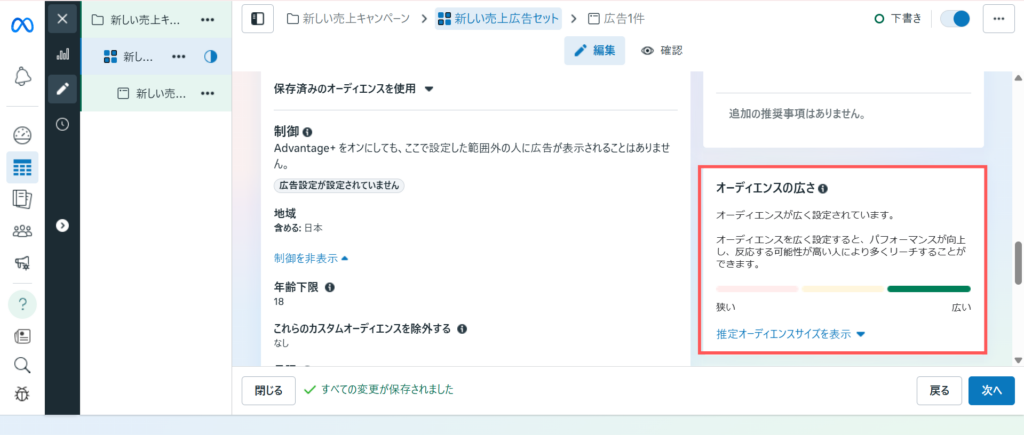Close the editor with the X icon
The height and width of the screenshot is (435, 1024).
62,18
